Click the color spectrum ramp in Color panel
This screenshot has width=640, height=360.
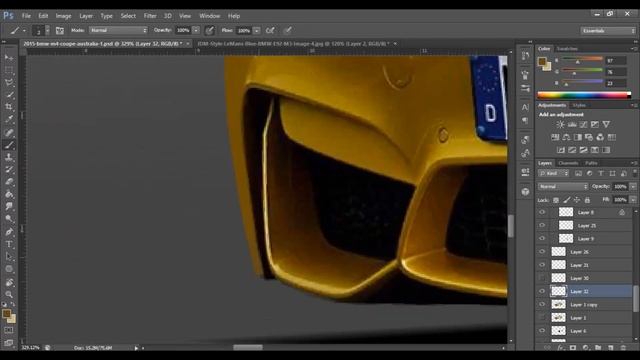click(x=584, y=95)
